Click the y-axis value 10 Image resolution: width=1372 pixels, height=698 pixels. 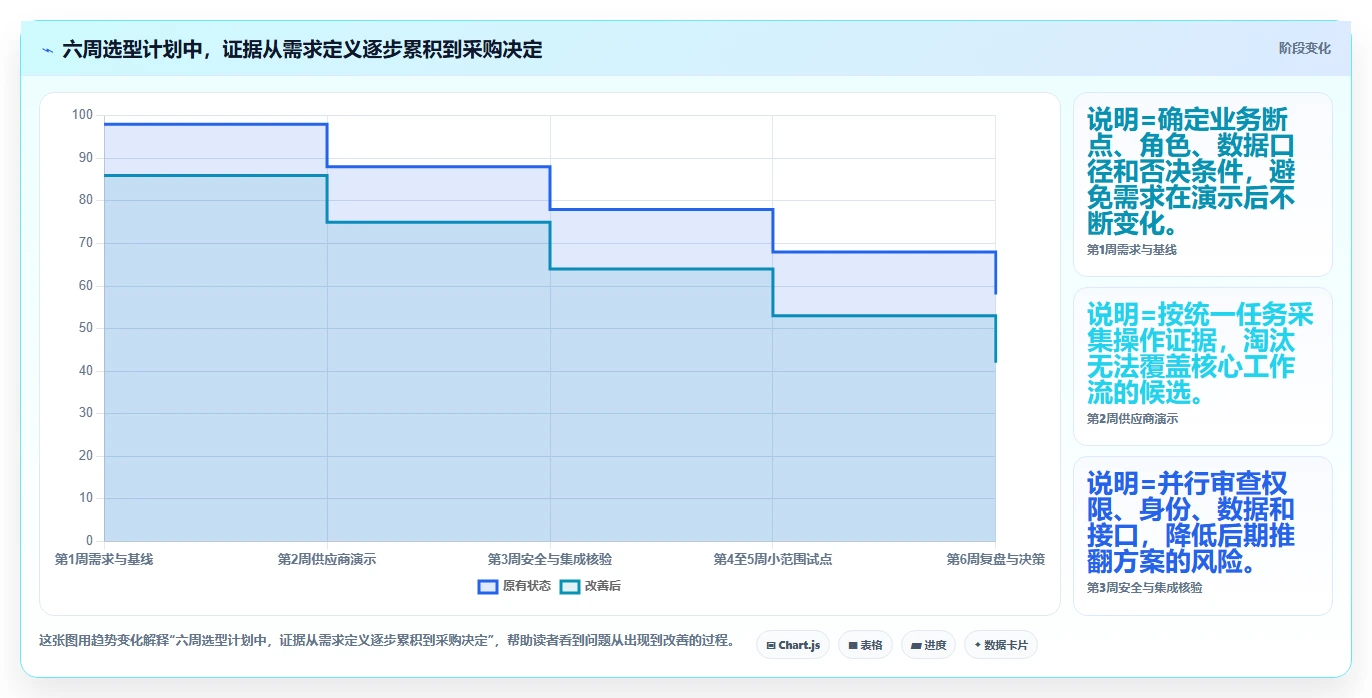tap(85, 498)
